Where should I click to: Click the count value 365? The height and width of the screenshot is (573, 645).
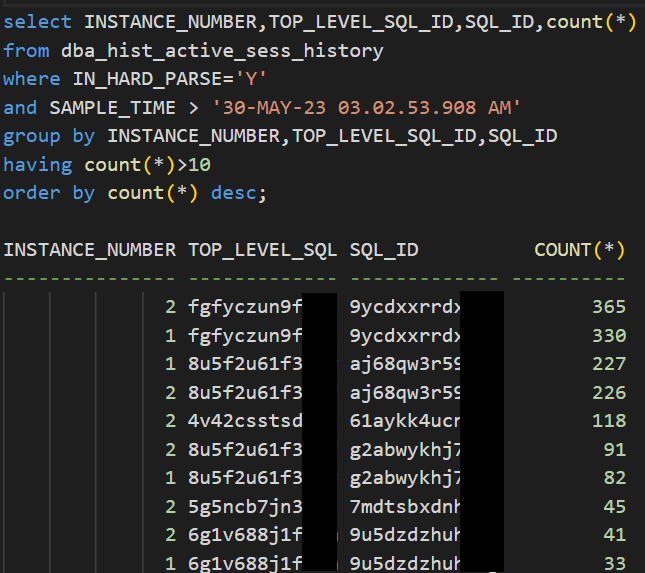point(608,307)
